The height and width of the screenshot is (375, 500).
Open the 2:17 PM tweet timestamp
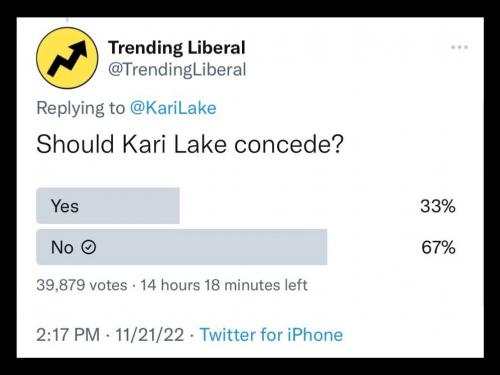pos(68,335)
